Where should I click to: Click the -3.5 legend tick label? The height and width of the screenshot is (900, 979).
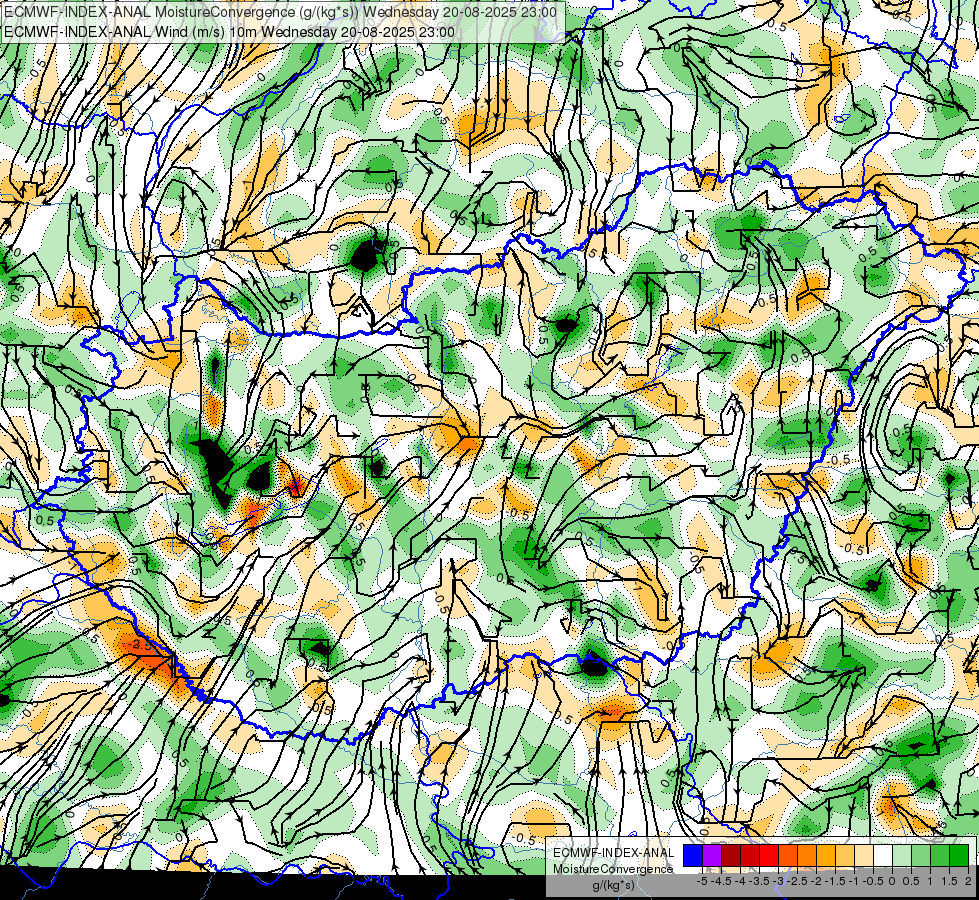[760, 881]
